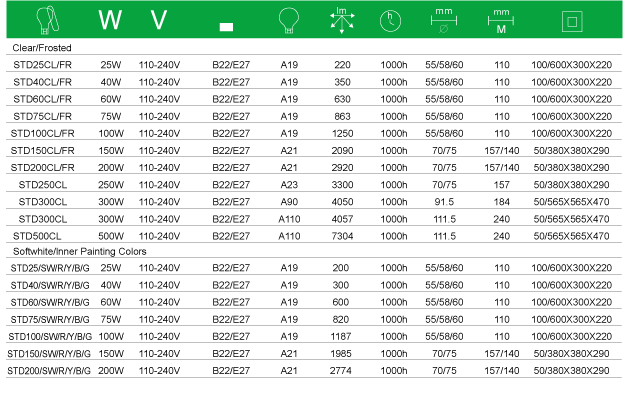Select the Clear/Frosted section heading
627x404 pixels.
click(41, 47)
